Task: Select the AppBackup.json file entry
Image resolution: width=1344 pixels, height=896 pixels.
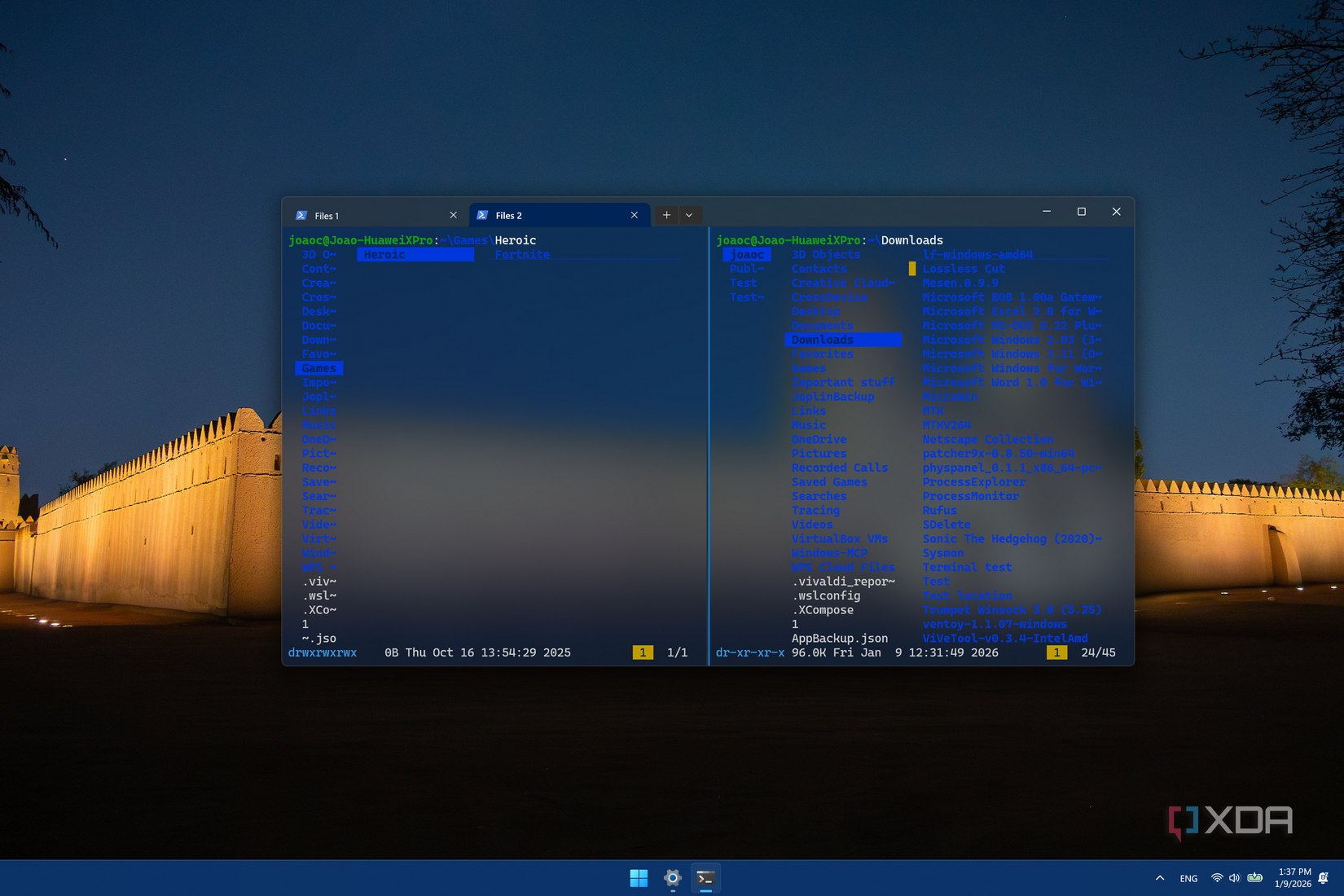Action: click(x=839, y=638)
